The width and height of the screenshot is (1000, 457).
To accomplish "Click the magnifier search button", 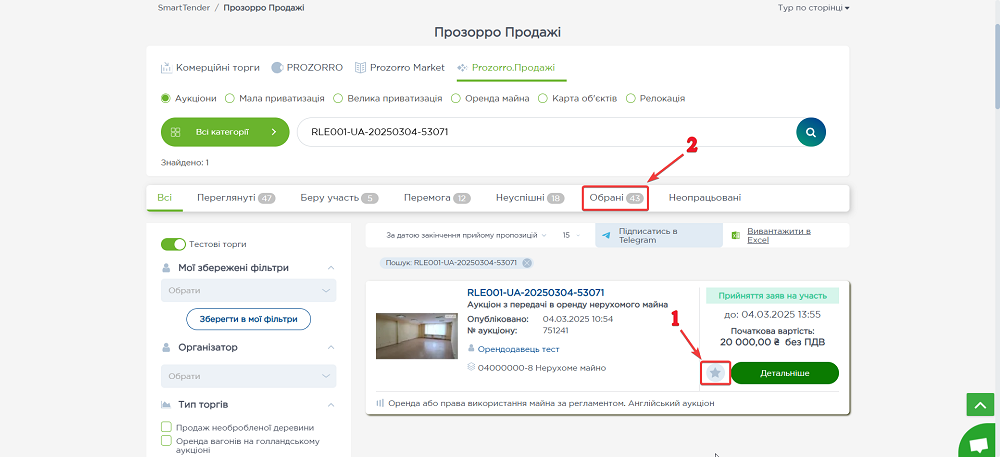I will (812, 131).
